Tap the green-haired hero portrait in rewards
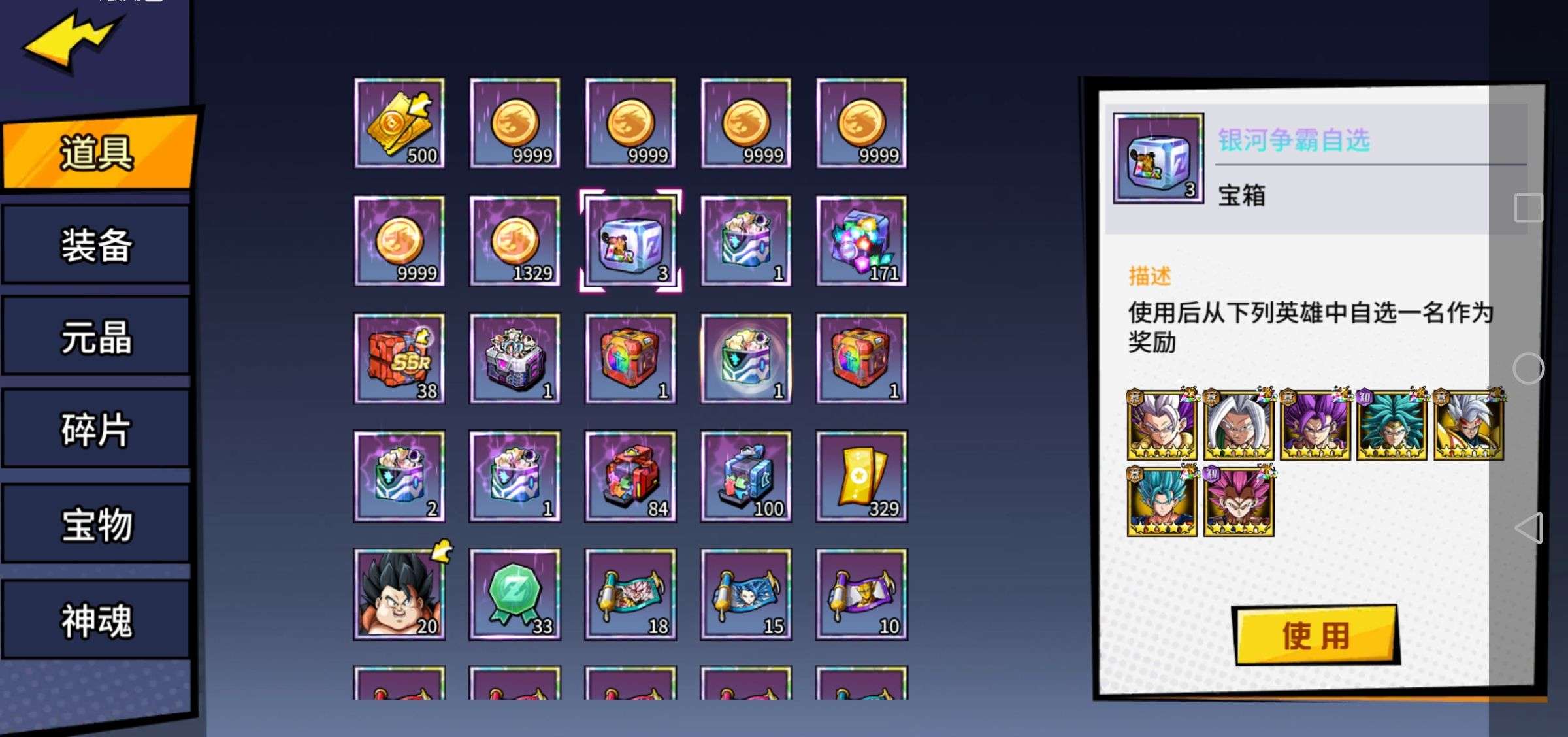 click(1392, 425)
